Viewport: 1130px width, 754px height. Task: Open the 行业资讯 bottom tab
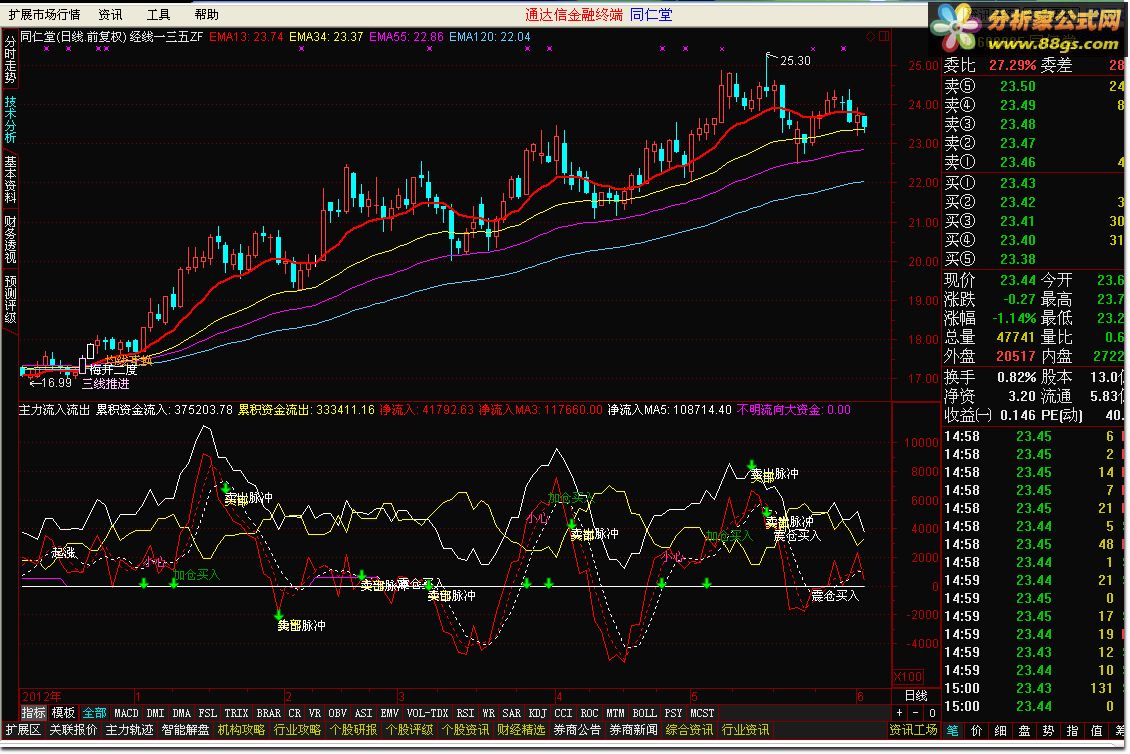tap(745, 730)
